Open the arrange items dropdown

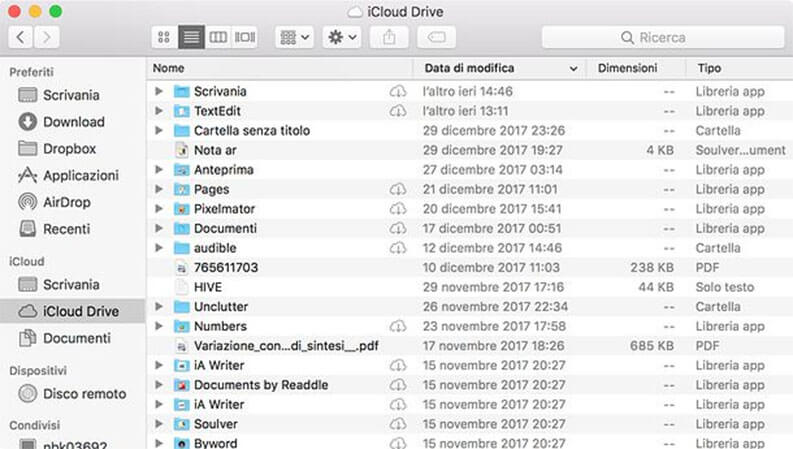click(294, 37)
